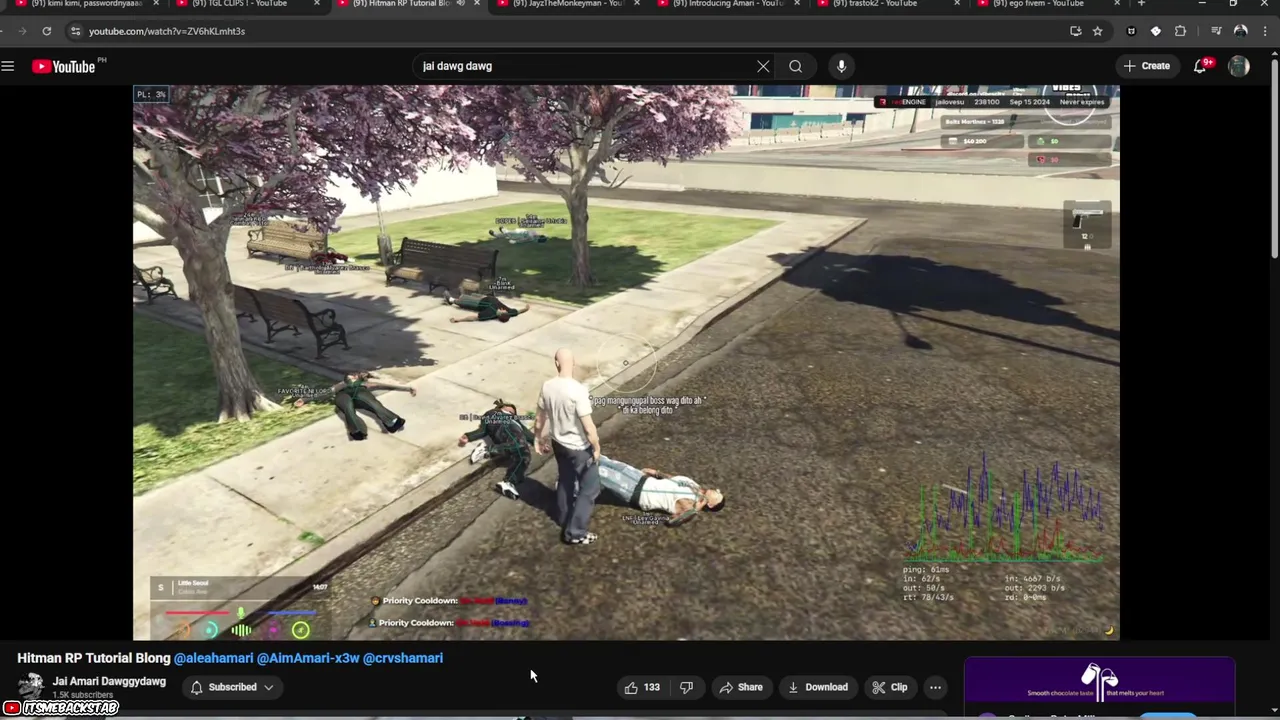
Task: Close the TGL CLIPS tab
Action: 317,4
